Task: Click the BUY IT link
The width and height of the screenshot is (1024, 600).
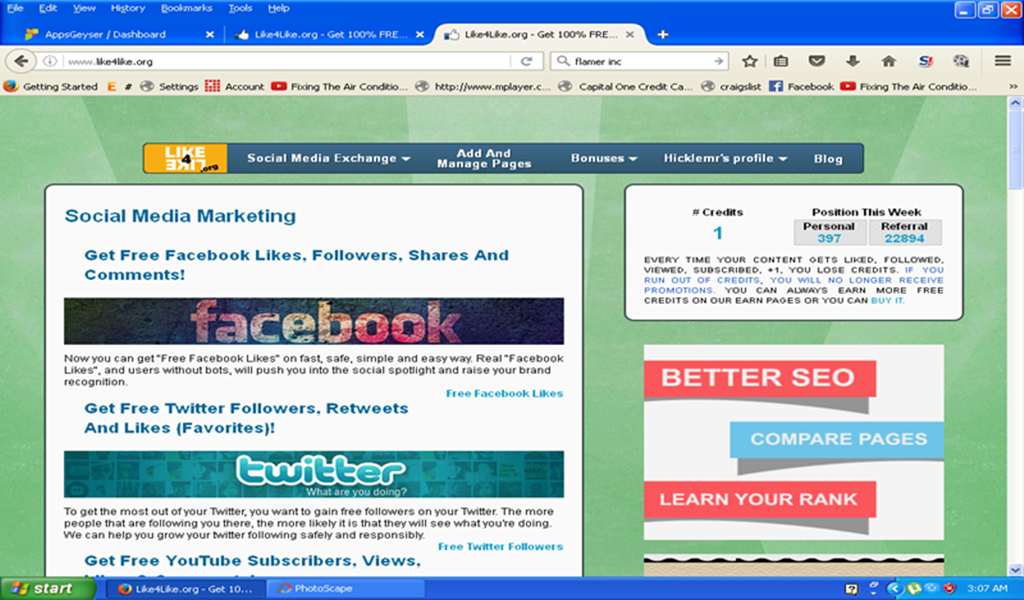Action: (887, 300)
